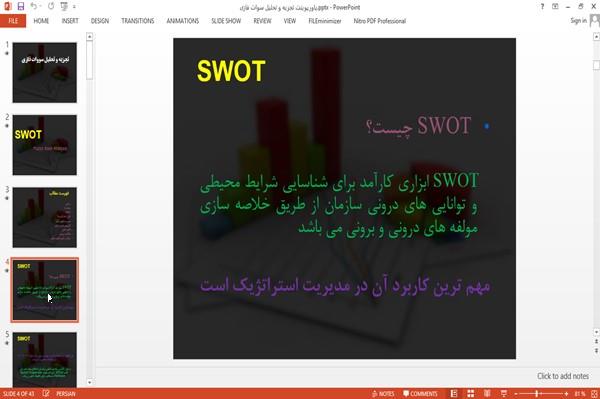This screenshot has height=399, width=600.
Task: Select slide 5 thumbnail
Action: [x=45, y=360]
